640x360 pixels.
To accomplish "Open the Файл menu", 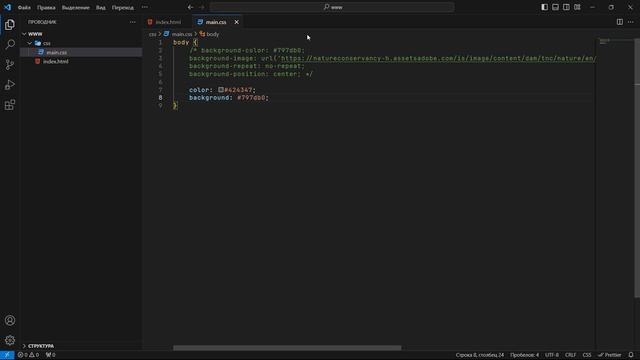I will click(24, 7).
